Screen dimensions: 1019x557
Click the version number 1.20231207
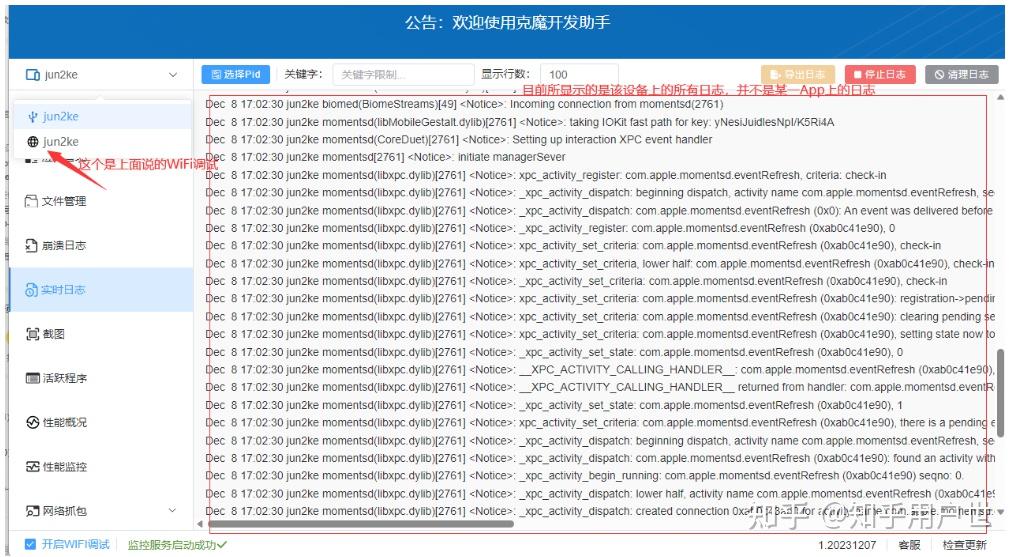(x=847, y=545)
